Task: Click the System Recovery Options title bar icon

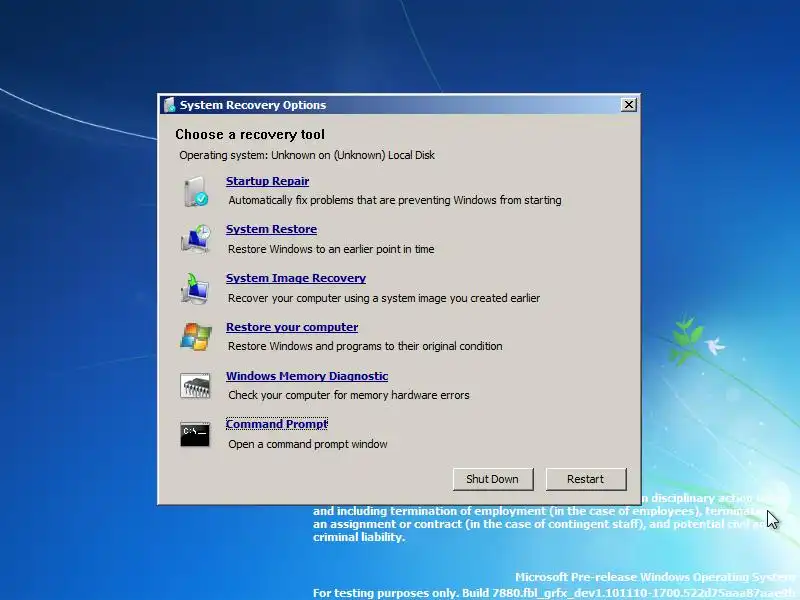Action: [169, 105]
